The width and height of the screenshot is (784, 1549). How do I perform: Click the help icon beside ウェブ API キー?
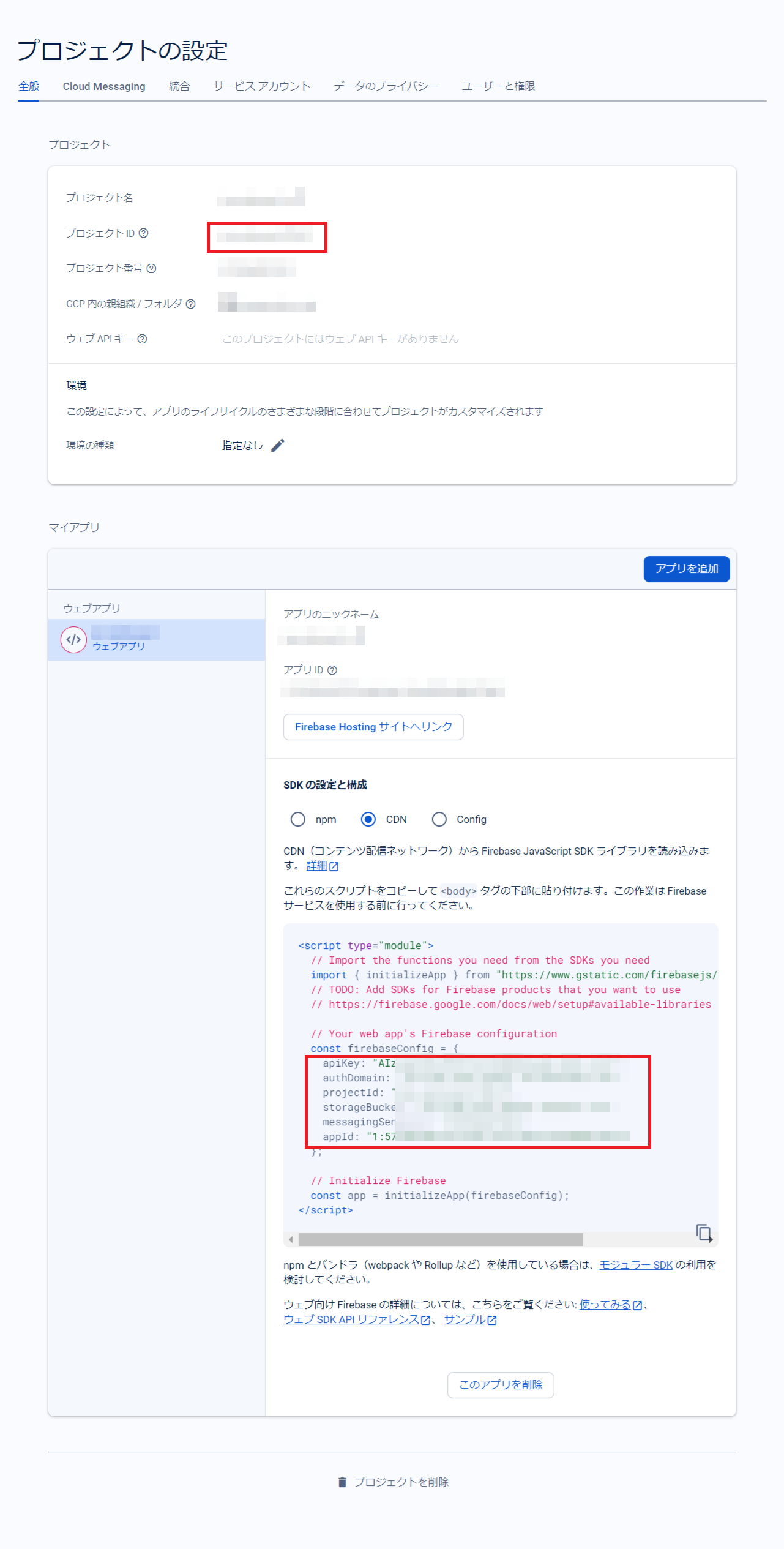(x=143, y=339)
